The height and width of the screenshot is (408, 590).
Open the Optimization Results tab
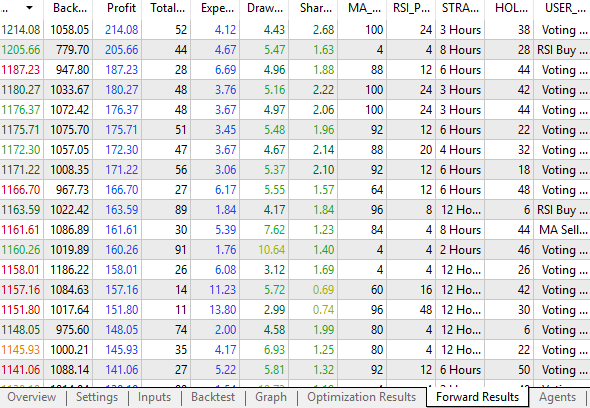(362, 397)
